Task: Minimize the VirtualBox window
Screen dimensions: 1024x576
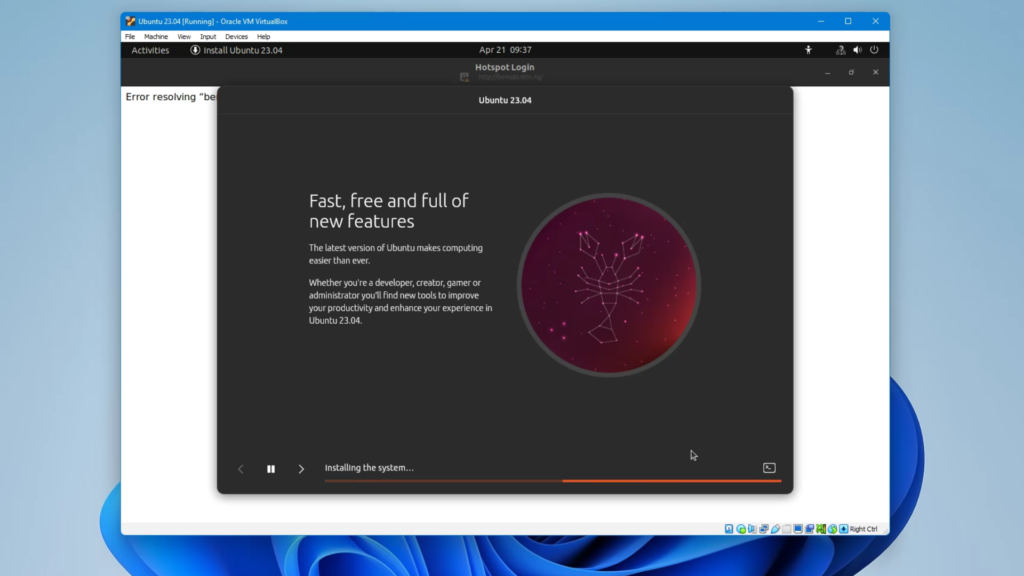Action: click(821, 22)
